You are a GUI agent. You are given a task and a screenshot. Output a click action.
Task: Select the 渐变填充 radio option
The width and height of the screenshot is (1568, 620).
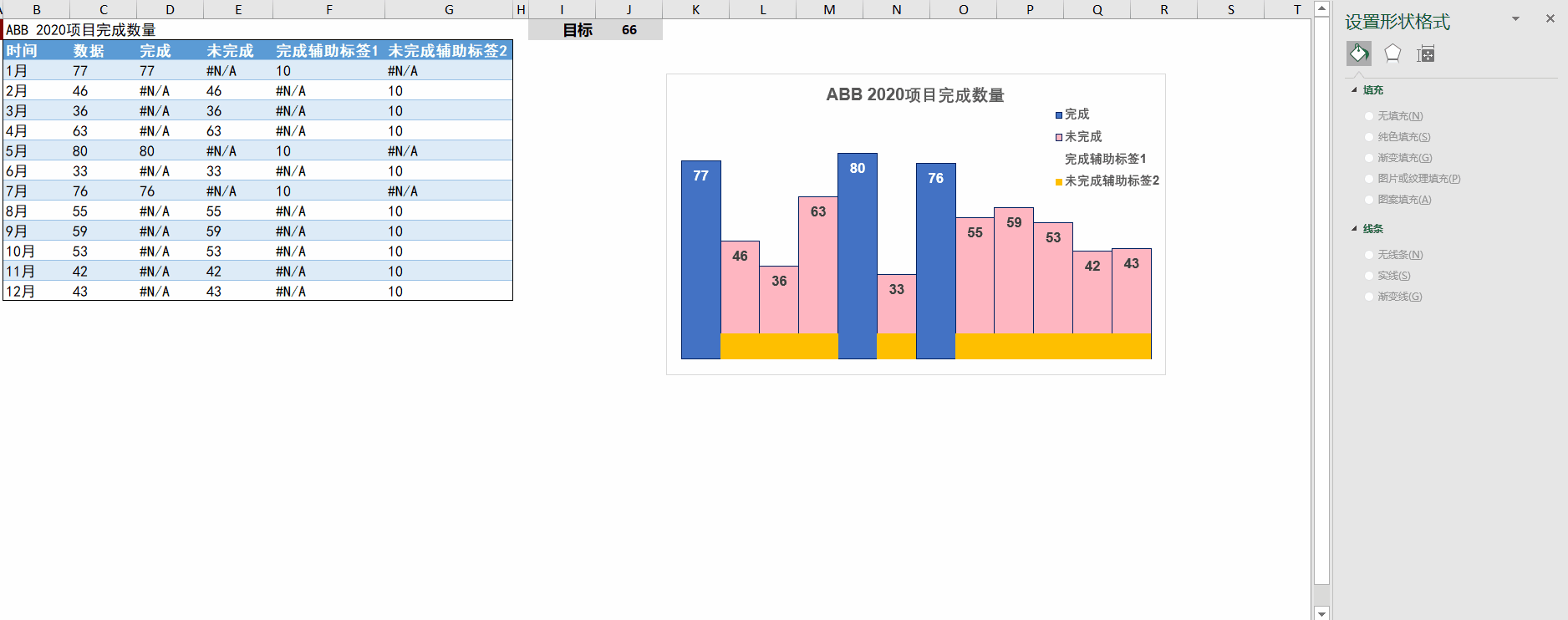click(1369, 158)
